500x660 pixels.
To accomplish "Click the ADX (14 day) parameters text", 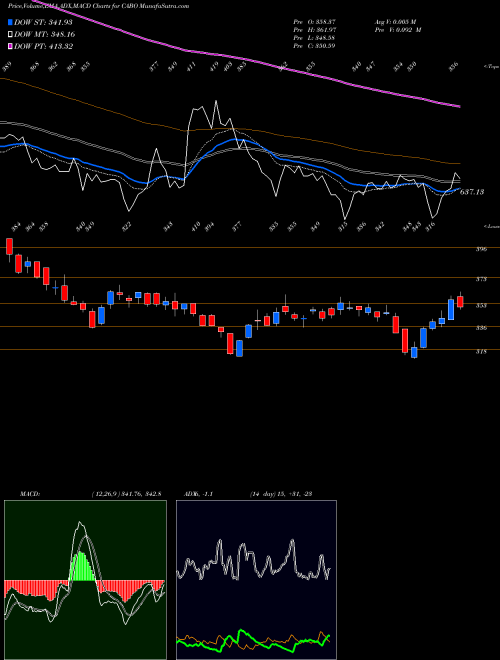I will click(280, 494).
